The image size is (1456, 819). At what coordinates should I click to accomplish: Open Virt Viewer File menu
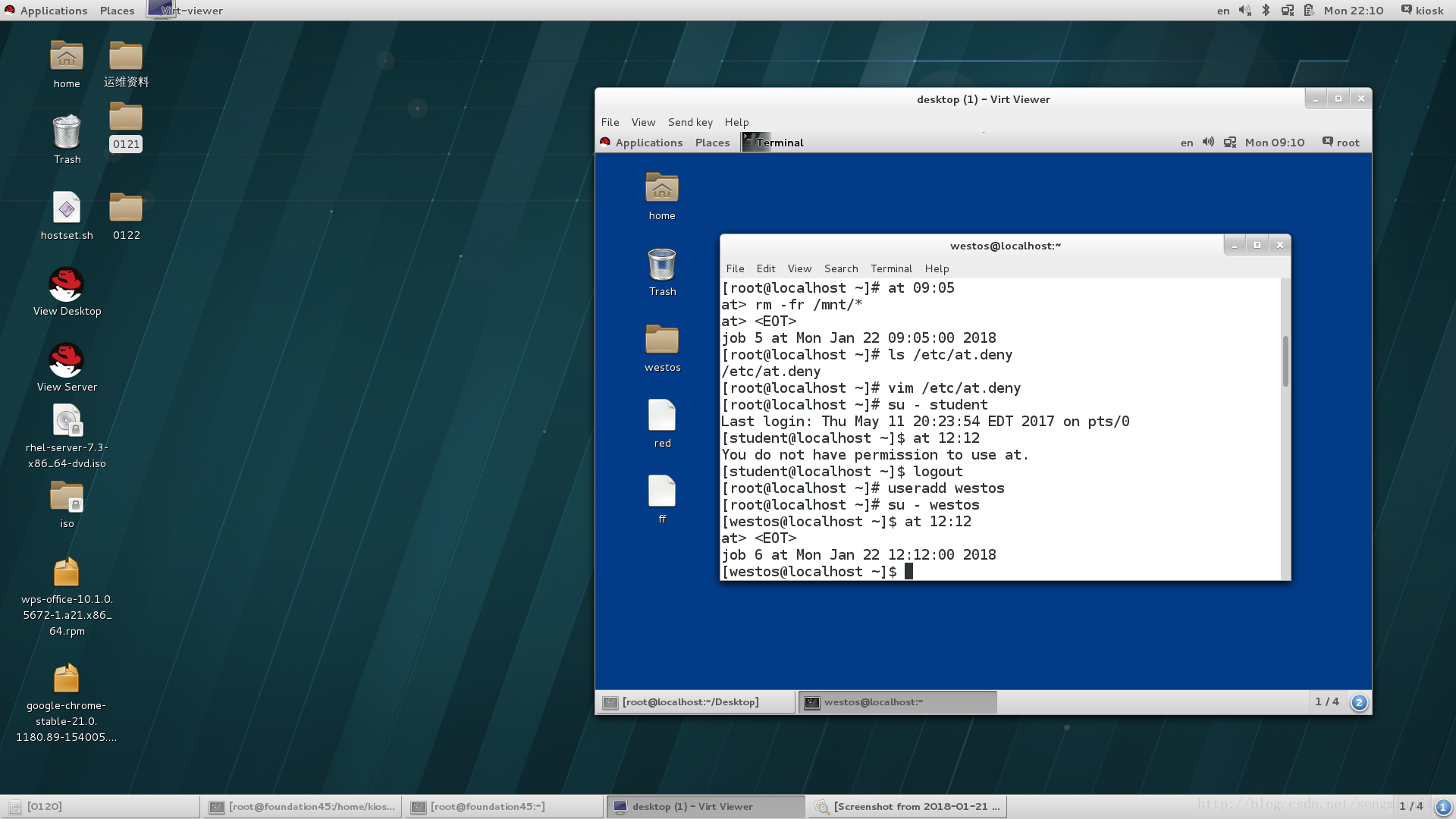pos(610,122)
